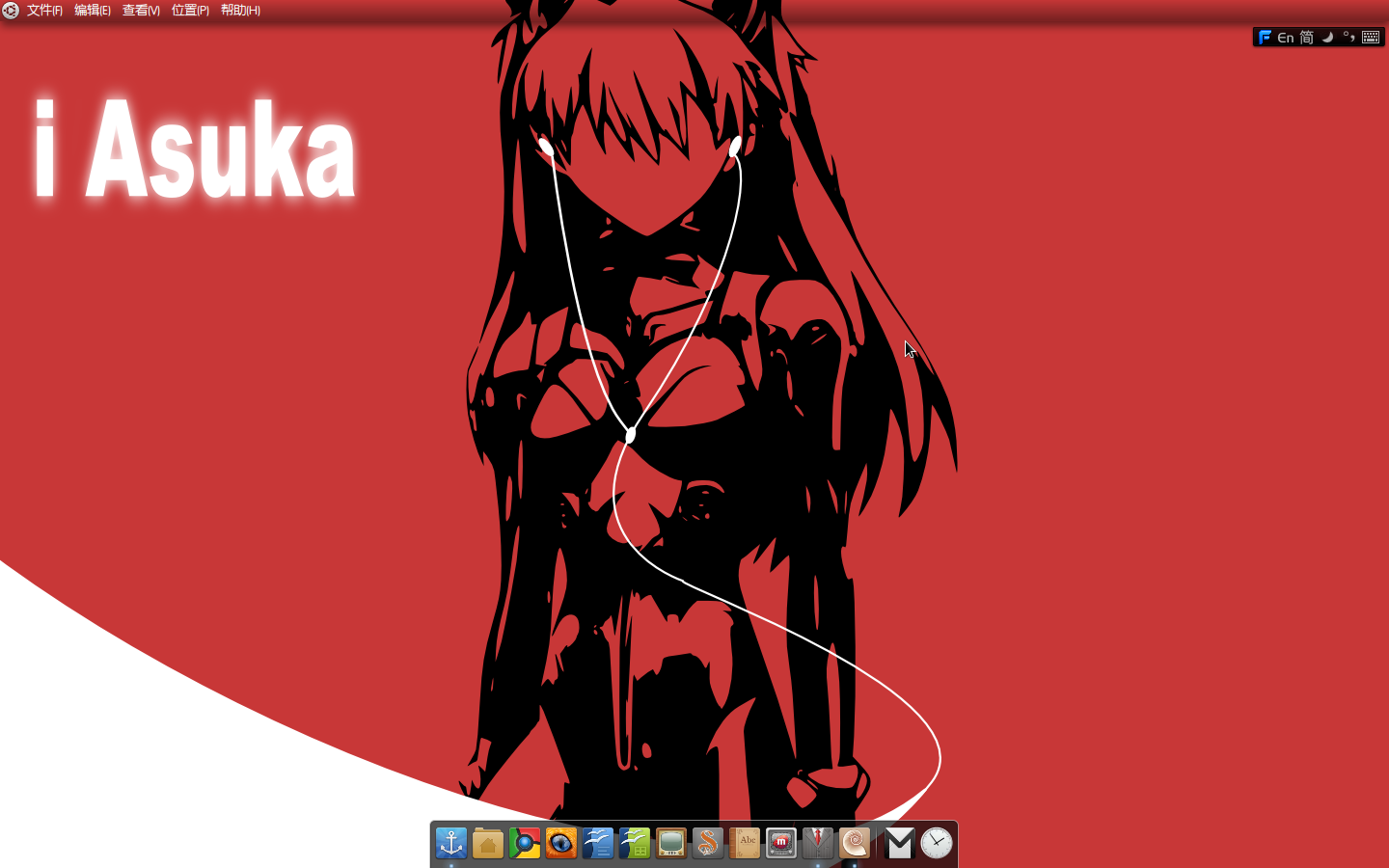Open the 编辑(E) menu
The width and height of the screenshot is (1389, 868).
point(93,11)
